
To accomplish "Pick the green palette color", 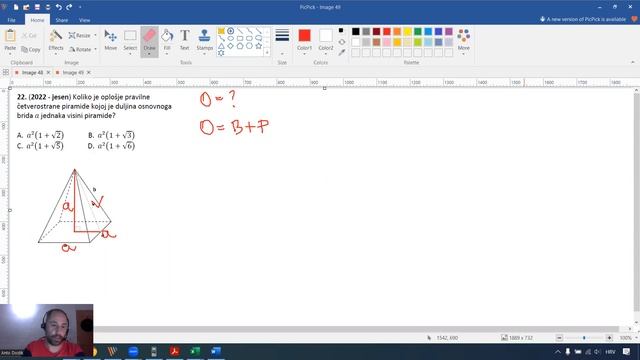I will (x=418, y=31).
